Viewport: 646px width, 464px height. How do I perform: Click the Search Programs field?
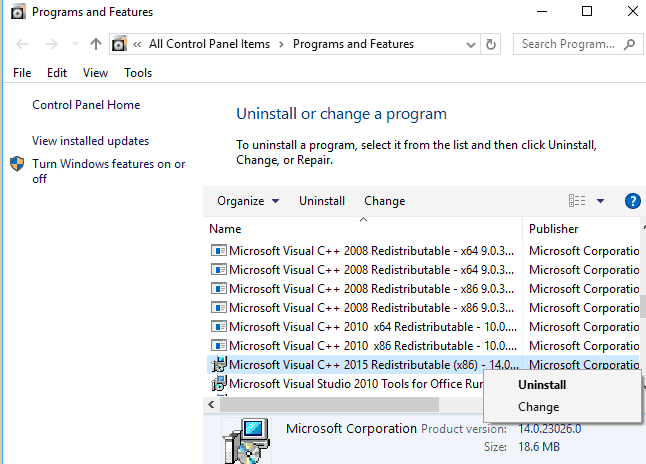pos(578,44)
